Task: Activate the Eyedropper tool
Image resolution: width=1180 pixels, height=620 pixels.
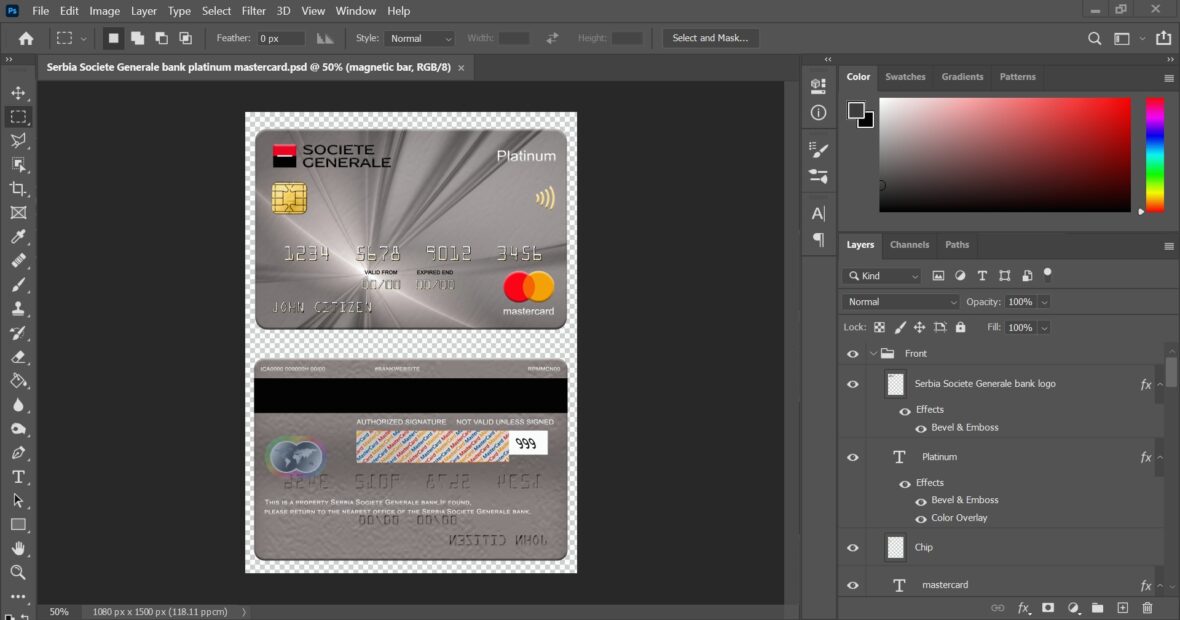Action: coord(18,236)
